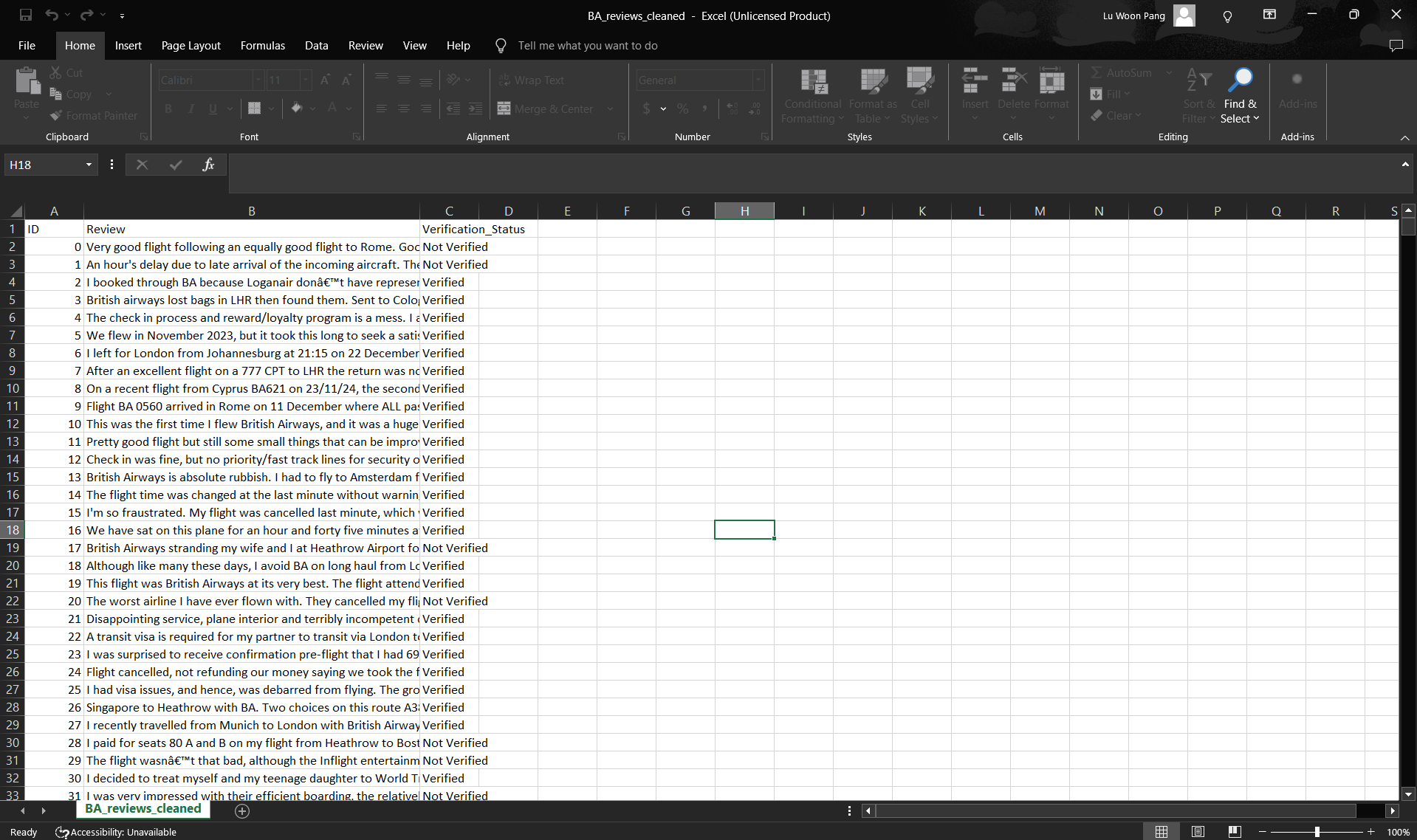Expand the formula bar
This screenshot has height=840, width=1417.
(1404, 164)
